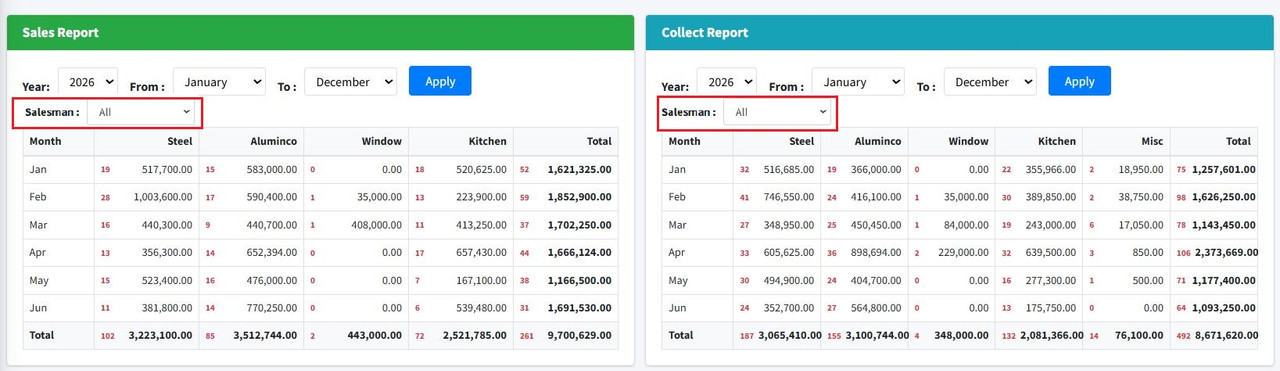Open the Collect Report To month dropdown
Screen dimensions: 1280x371
click(990, 82)
